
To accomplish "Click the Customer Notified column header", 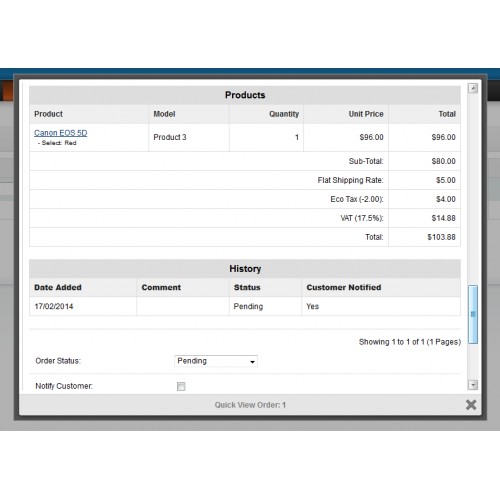I will pyautogui.click(x=344, y=287).
